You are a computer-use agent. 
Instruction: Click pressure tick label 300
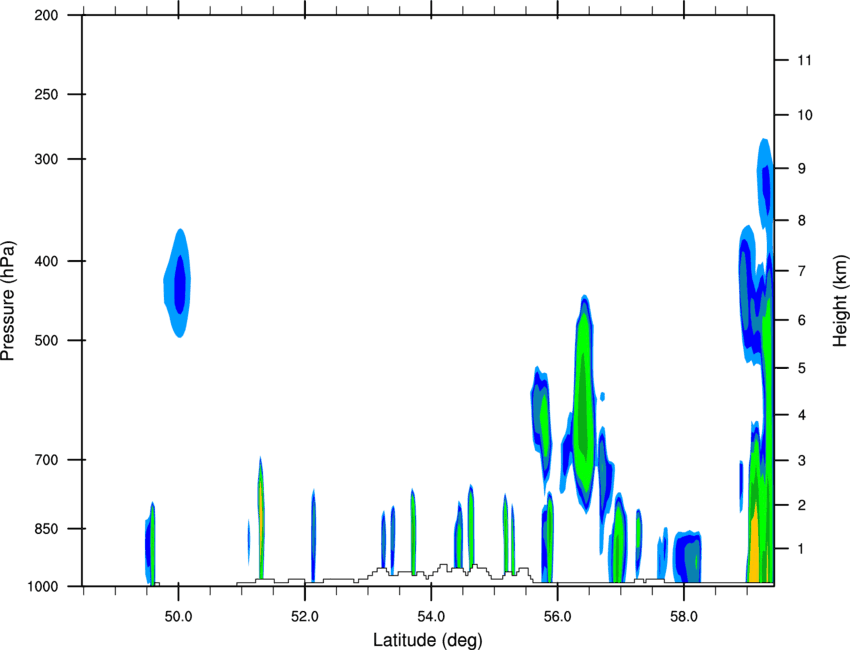(46, 159)
